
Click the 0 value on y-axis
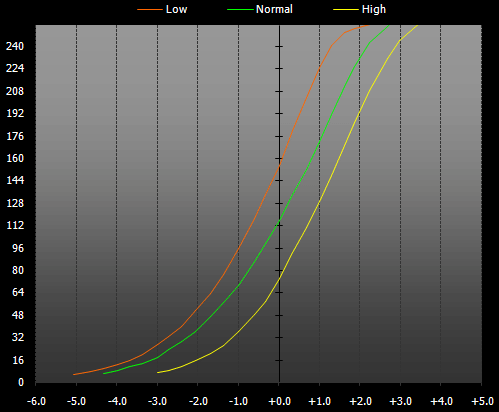(21, 382)
